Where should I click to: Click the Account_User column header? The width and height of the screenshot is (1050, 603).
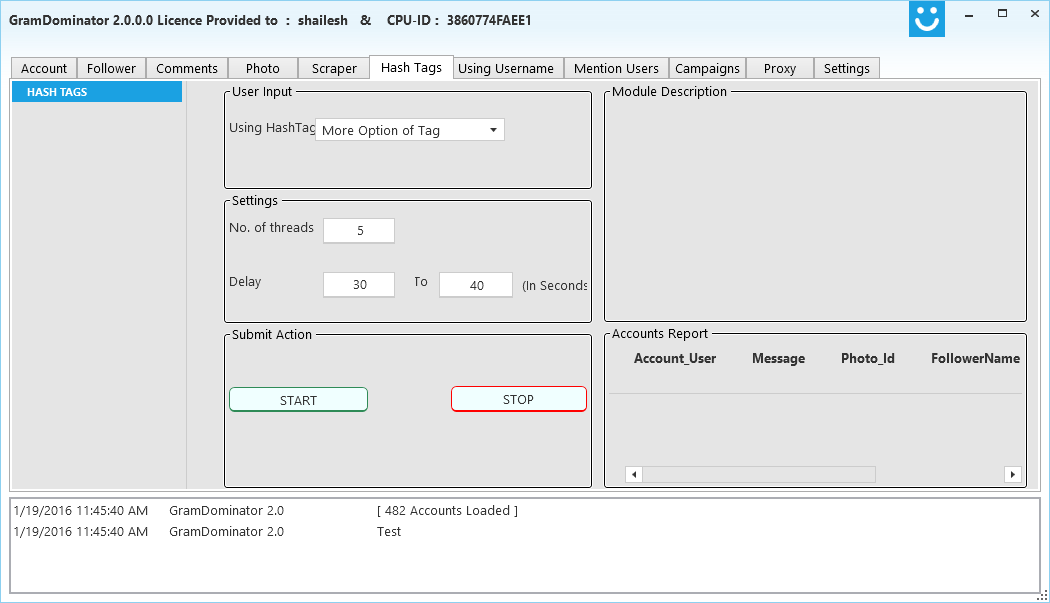(675, 358)
